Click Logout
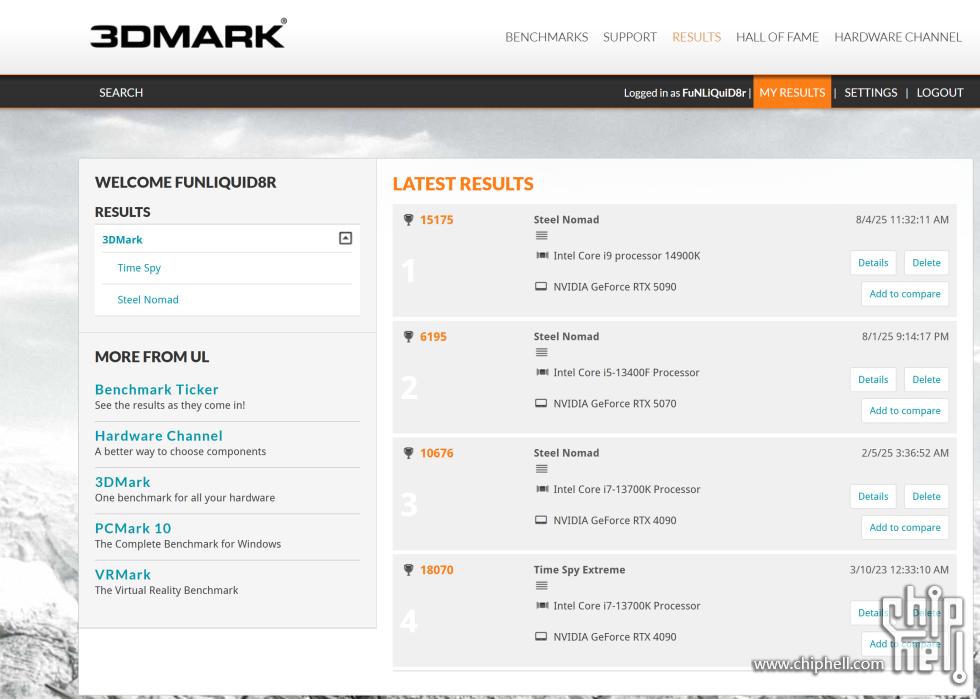Screen dimensions: 980x699 click(x=939, y=93)
